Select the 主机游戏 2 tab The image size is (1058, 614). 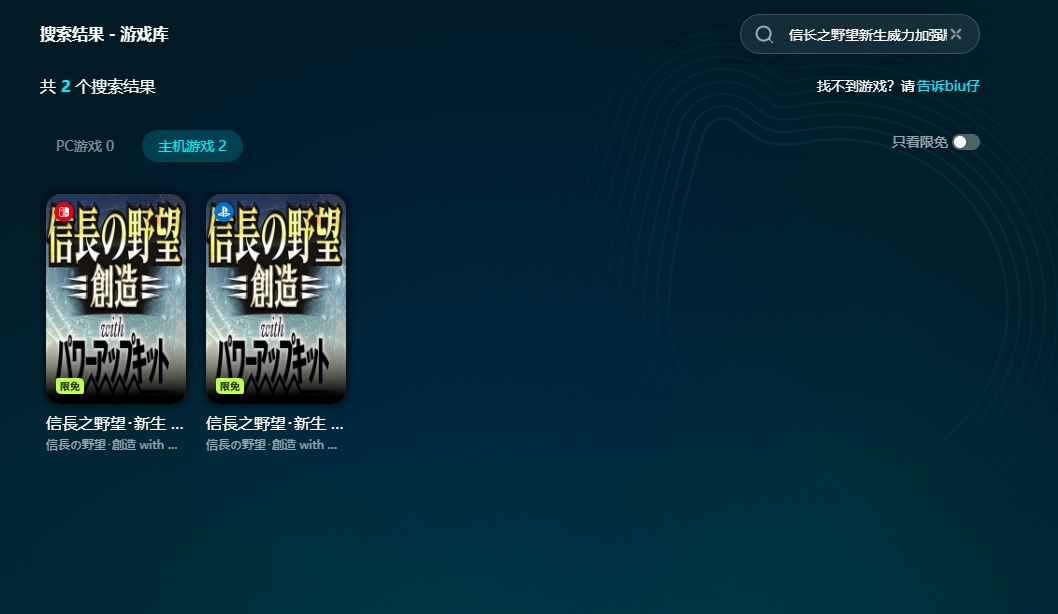tap(192, 146)
